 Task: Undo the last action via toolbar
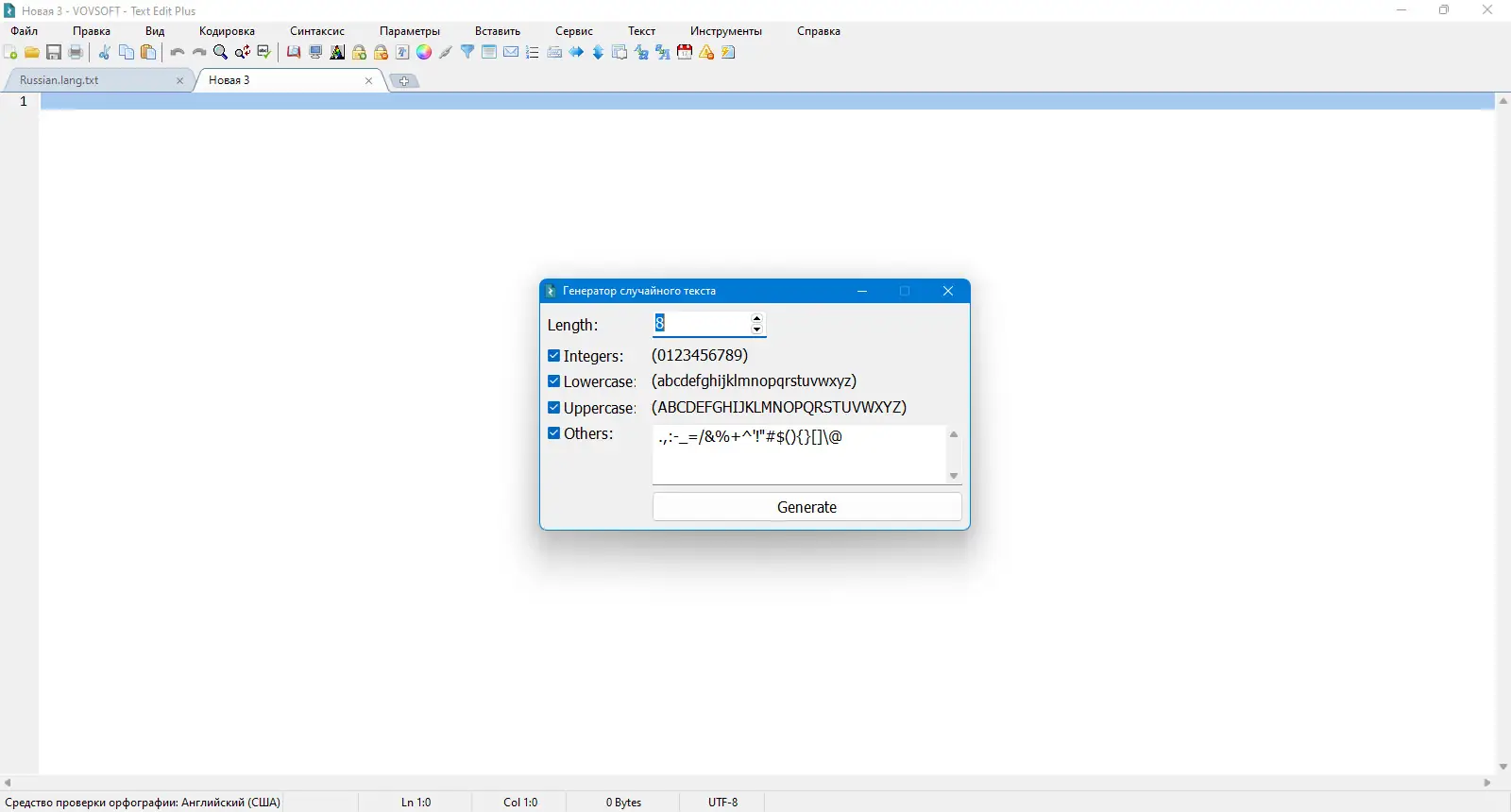177,52
